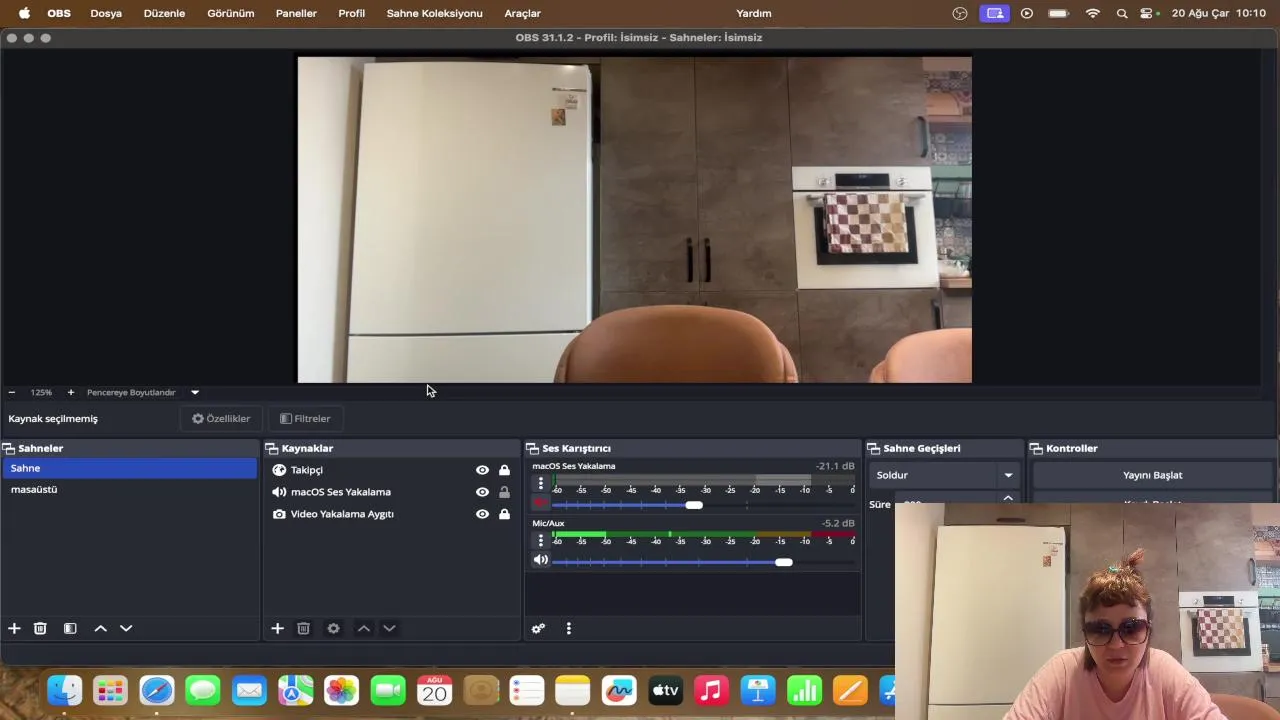Select the Sahne scene

[x=129, y=468]
